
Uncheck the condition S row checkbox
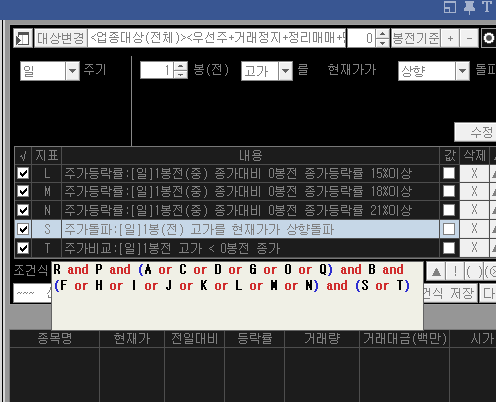[x=23, y=229]
